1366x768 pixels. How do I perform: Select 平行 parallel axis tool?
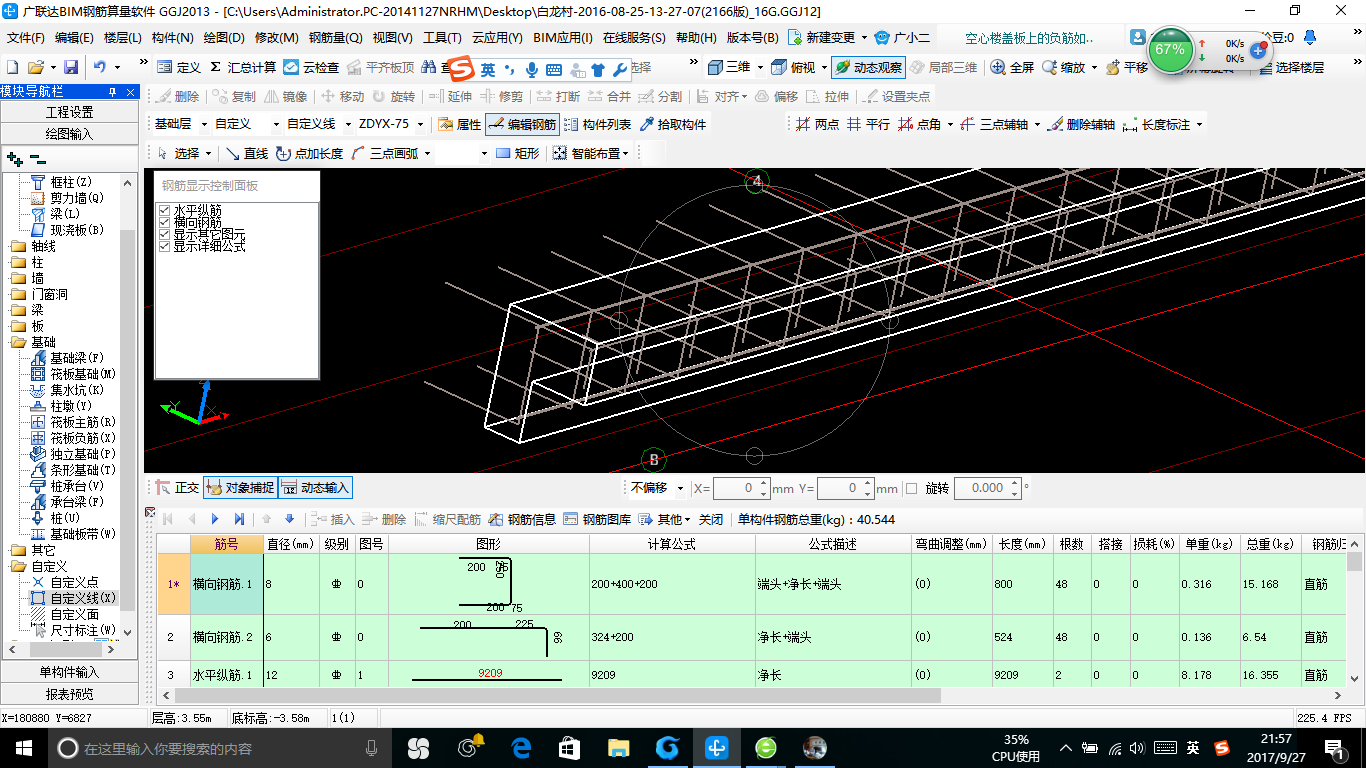[868, 125]
